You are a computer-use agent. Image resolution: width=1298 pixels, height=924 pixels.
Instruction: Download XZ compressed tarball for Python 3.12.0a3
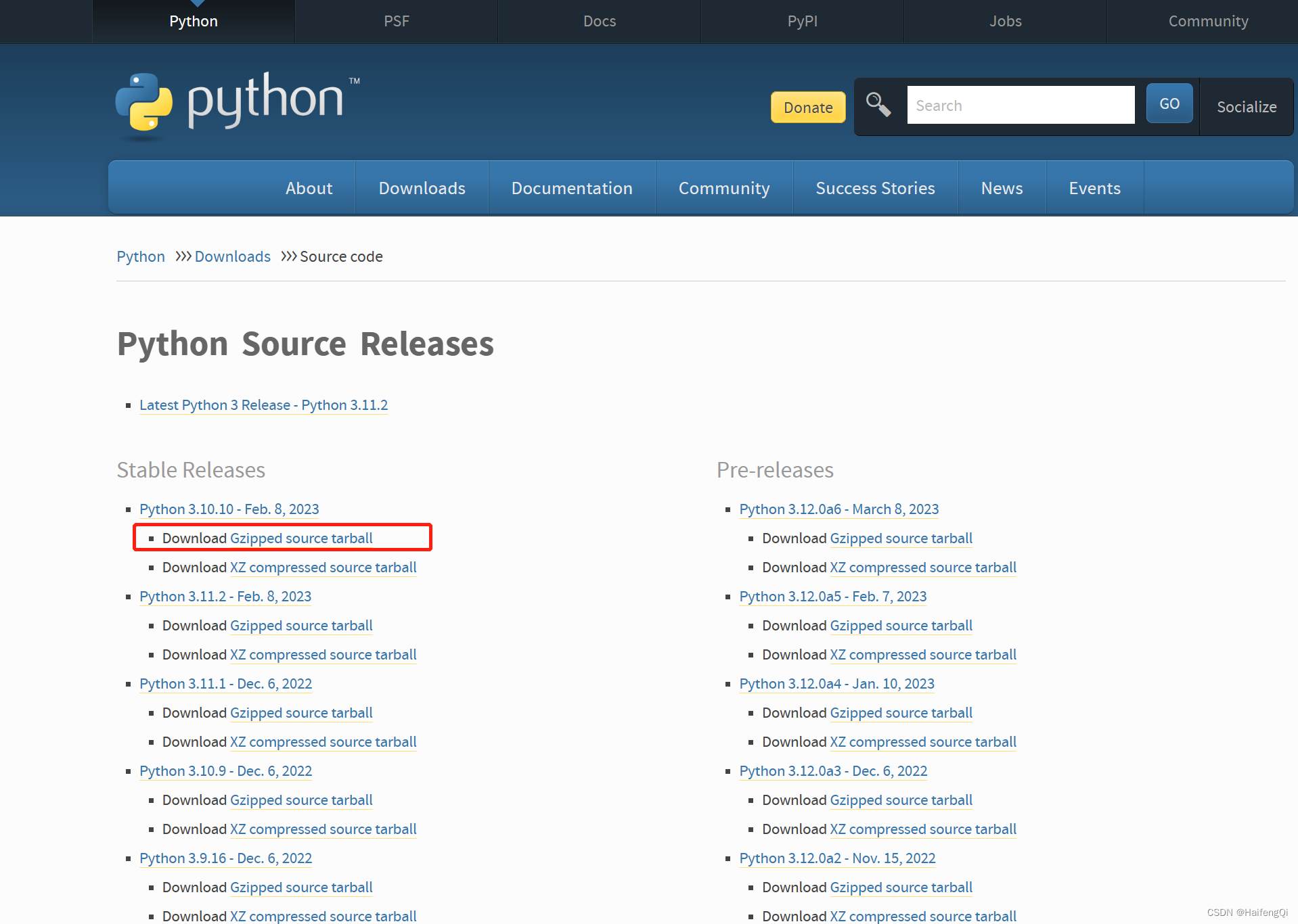tap(923, 829)
